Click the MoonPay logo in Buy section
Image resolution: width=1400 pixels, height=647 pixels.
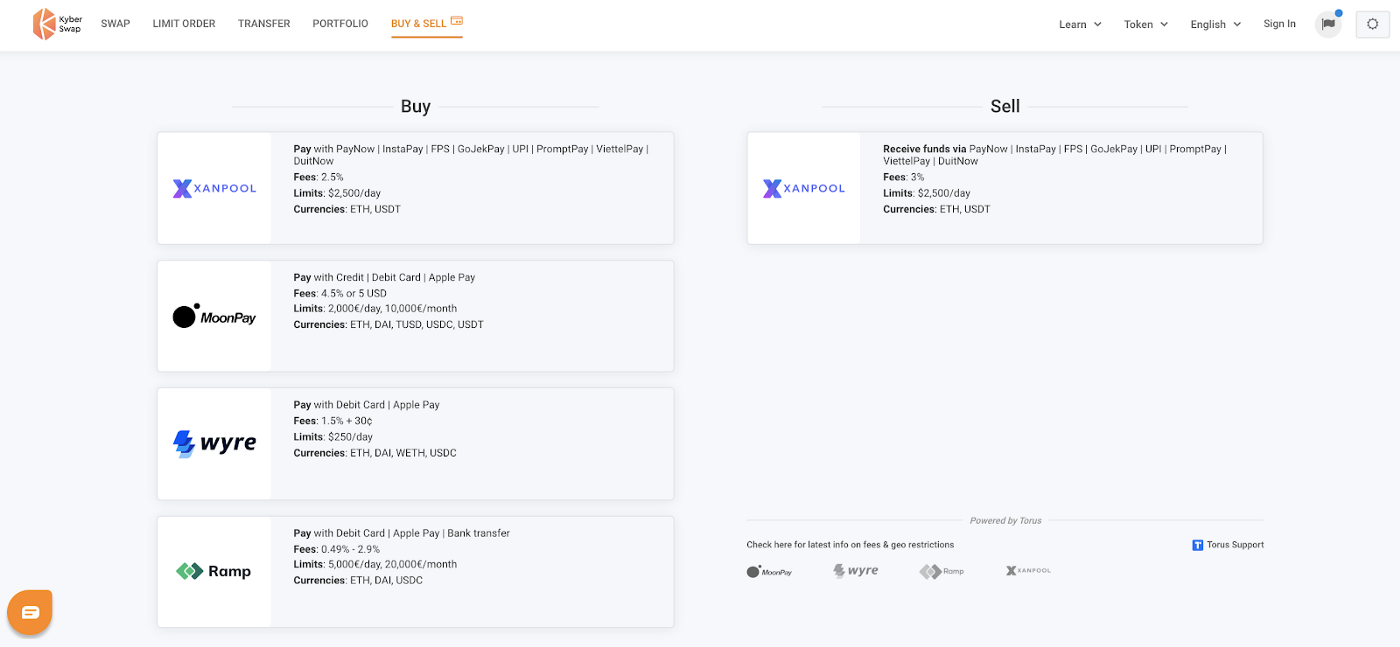(x=215, y=316)
